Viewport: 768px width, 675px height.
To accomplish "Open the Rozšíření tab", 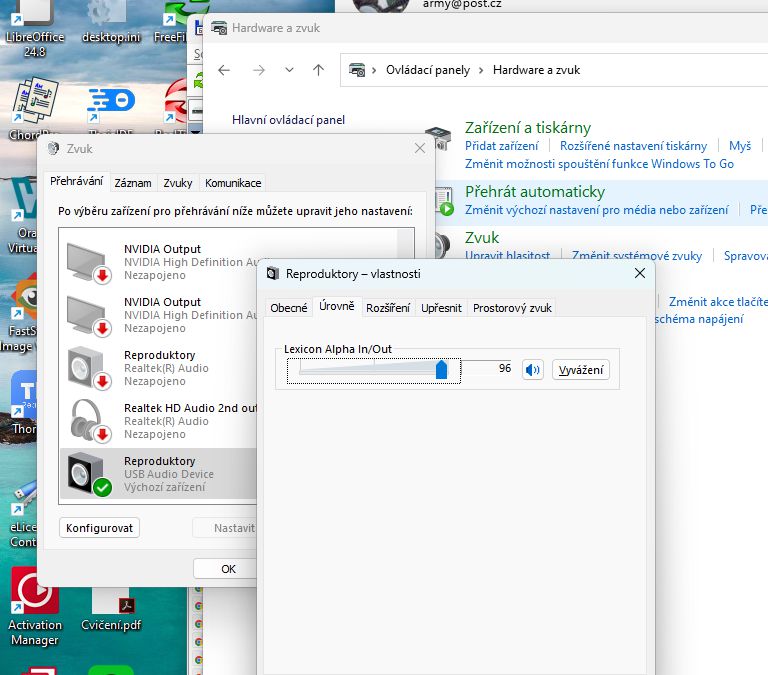I will pyautogui.click(x=388, y=308).
